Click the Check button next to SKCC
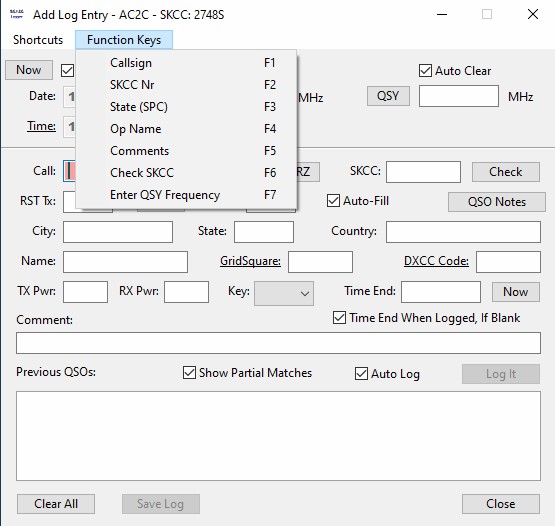This screenshot has width=555, height=526. coord(505,172)
